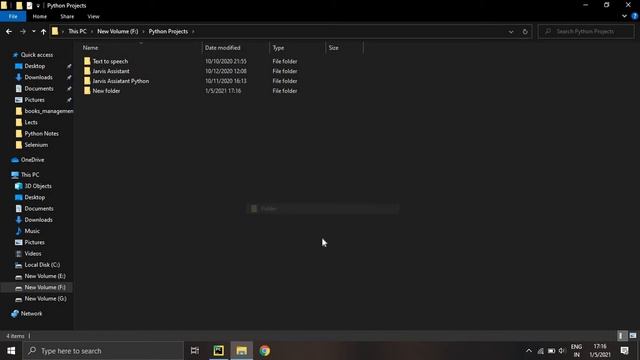The width and height of the screenshot is (640, 360).
Task: Open Quick Access Toolbar customize dropdown
Action: [x=38, y=6]
